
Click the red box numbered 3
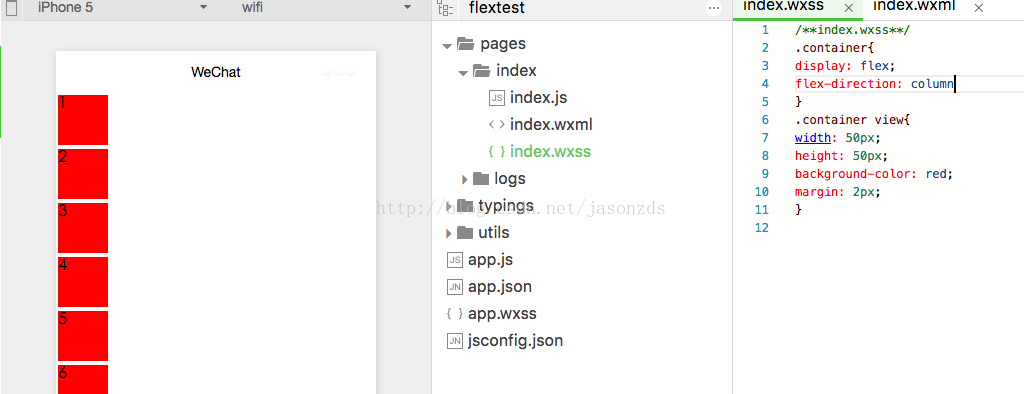tap(83, 228)
